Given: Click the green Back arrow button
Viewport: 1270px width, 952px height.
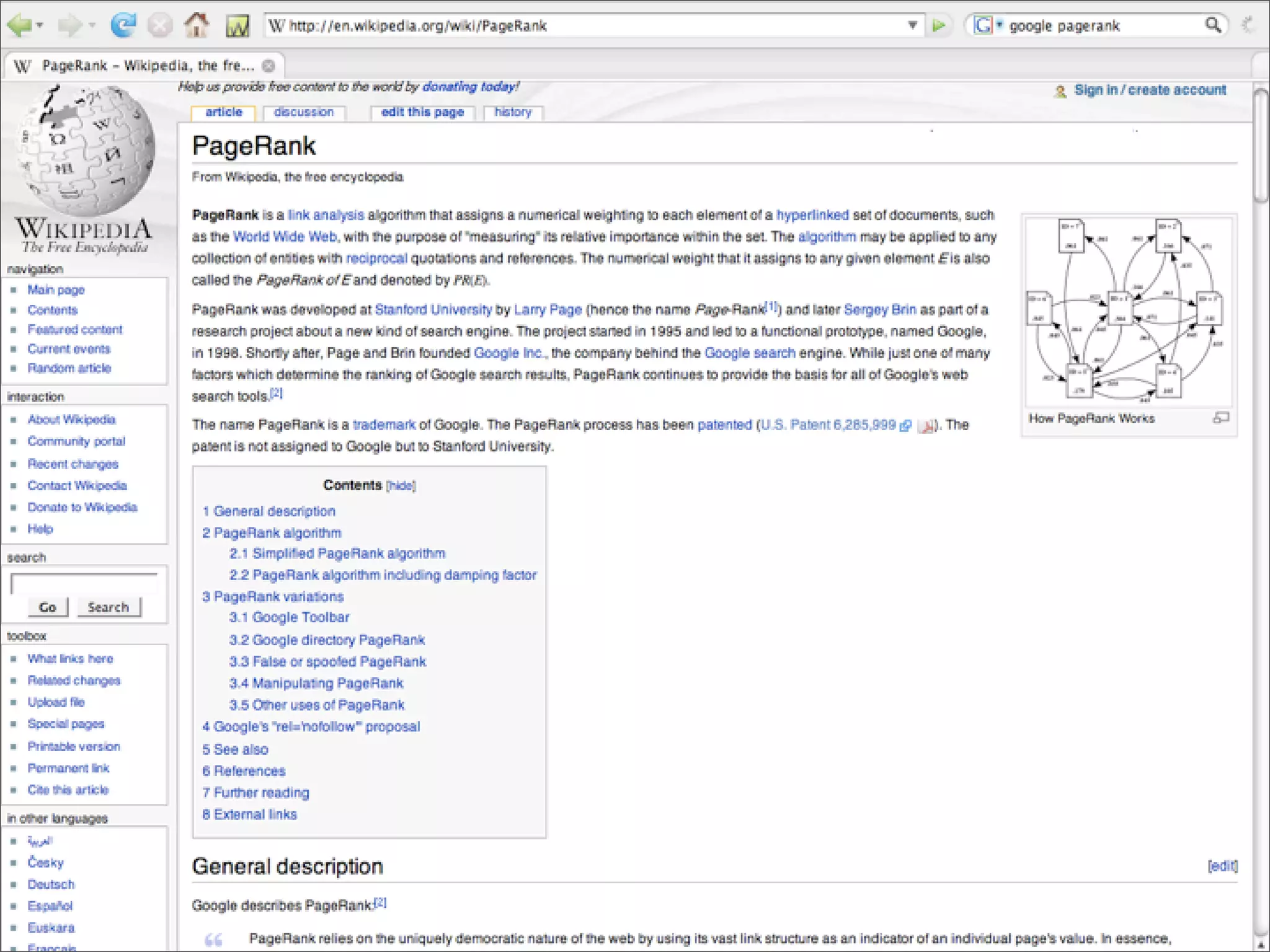Looking at the screenshot, I should pos(19,25).
